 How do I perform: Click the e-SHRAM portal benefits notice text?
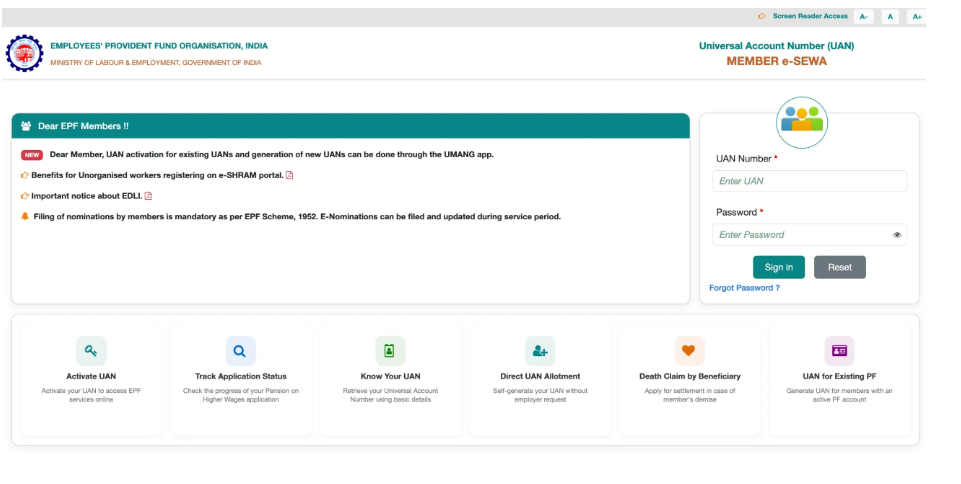click(158, 175)
